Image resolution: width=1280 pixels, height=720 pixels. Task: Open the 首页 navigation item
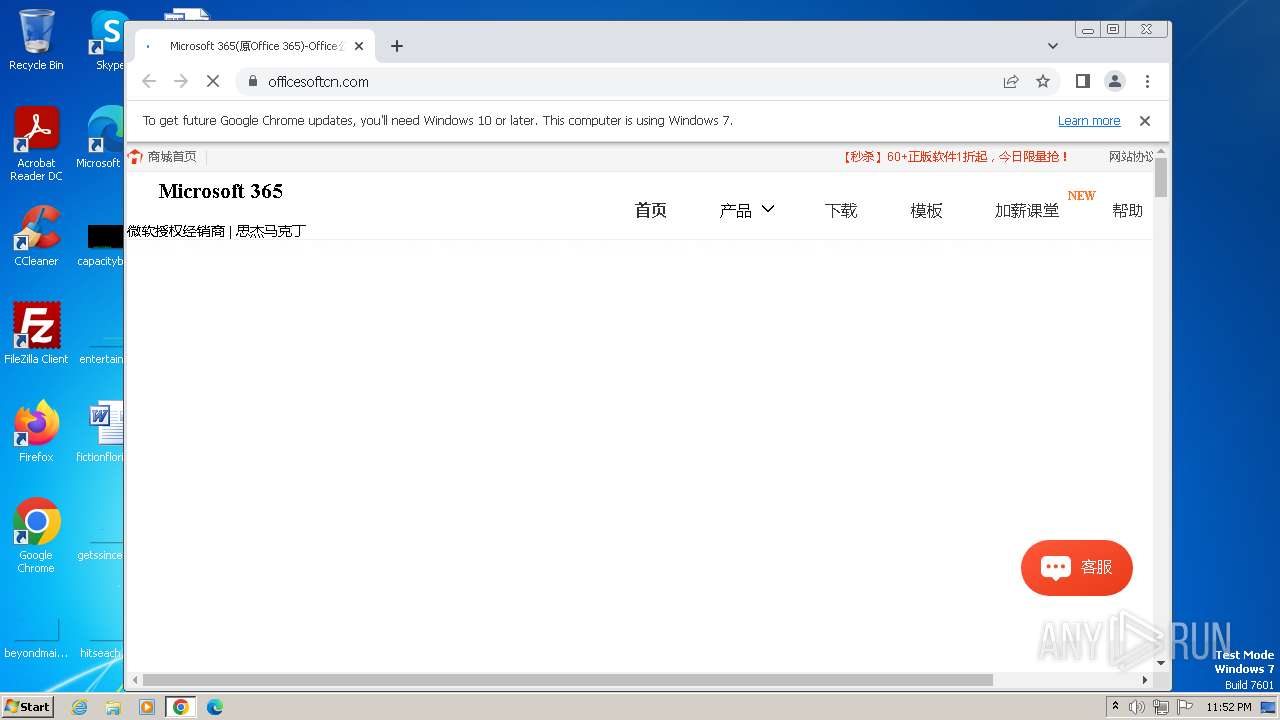(x=650, y=210)
